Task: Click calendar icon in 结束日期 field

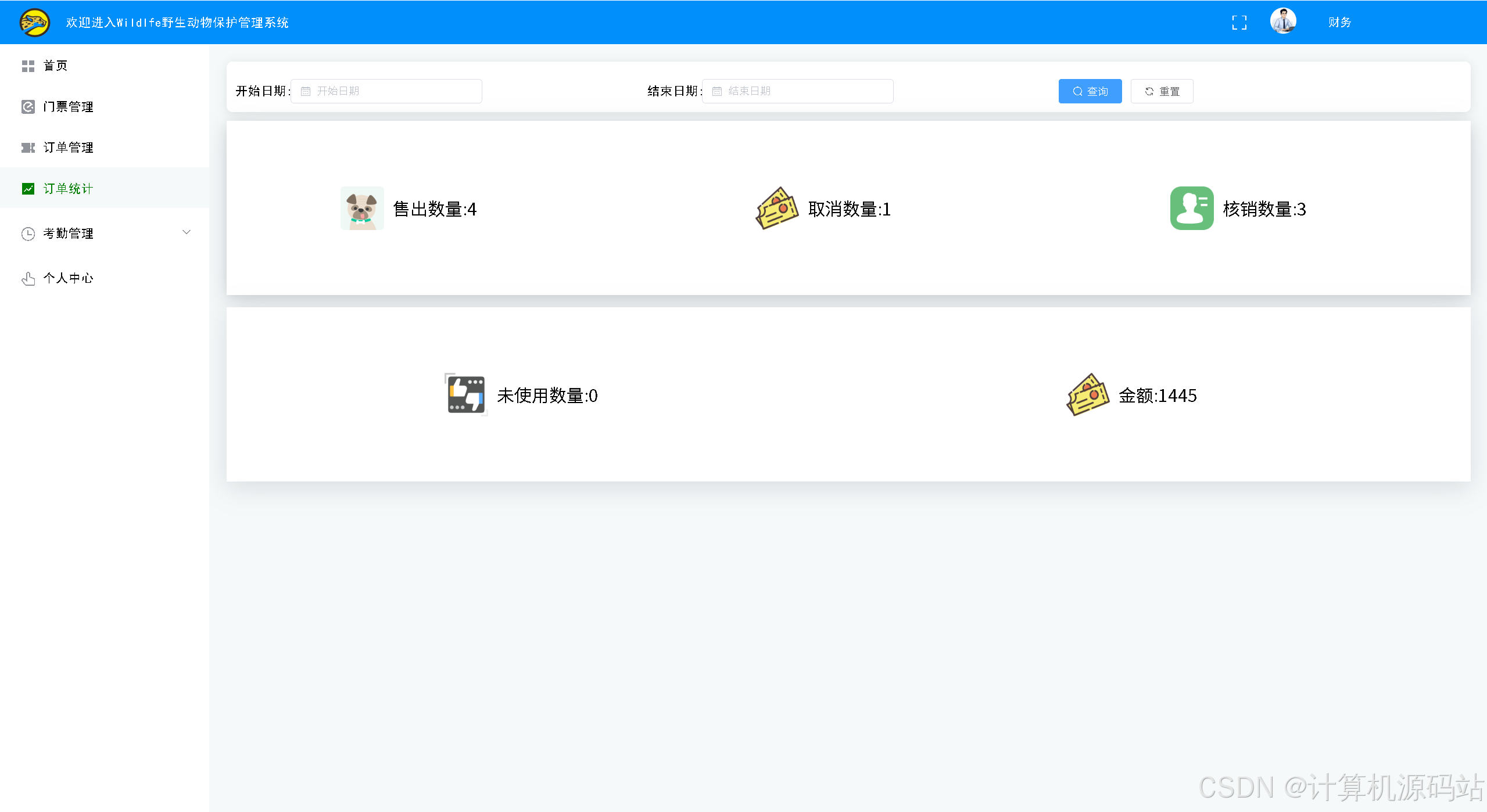Action: pos(717,91)
